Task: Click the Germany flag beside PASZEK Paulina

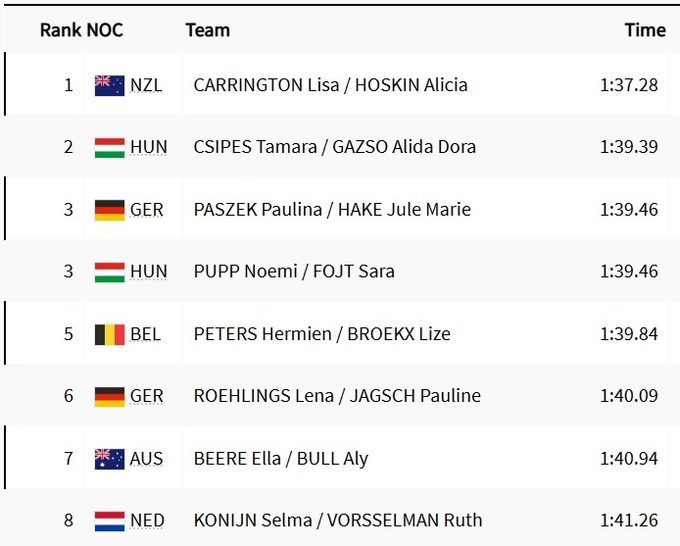Action: coord(109,210)
